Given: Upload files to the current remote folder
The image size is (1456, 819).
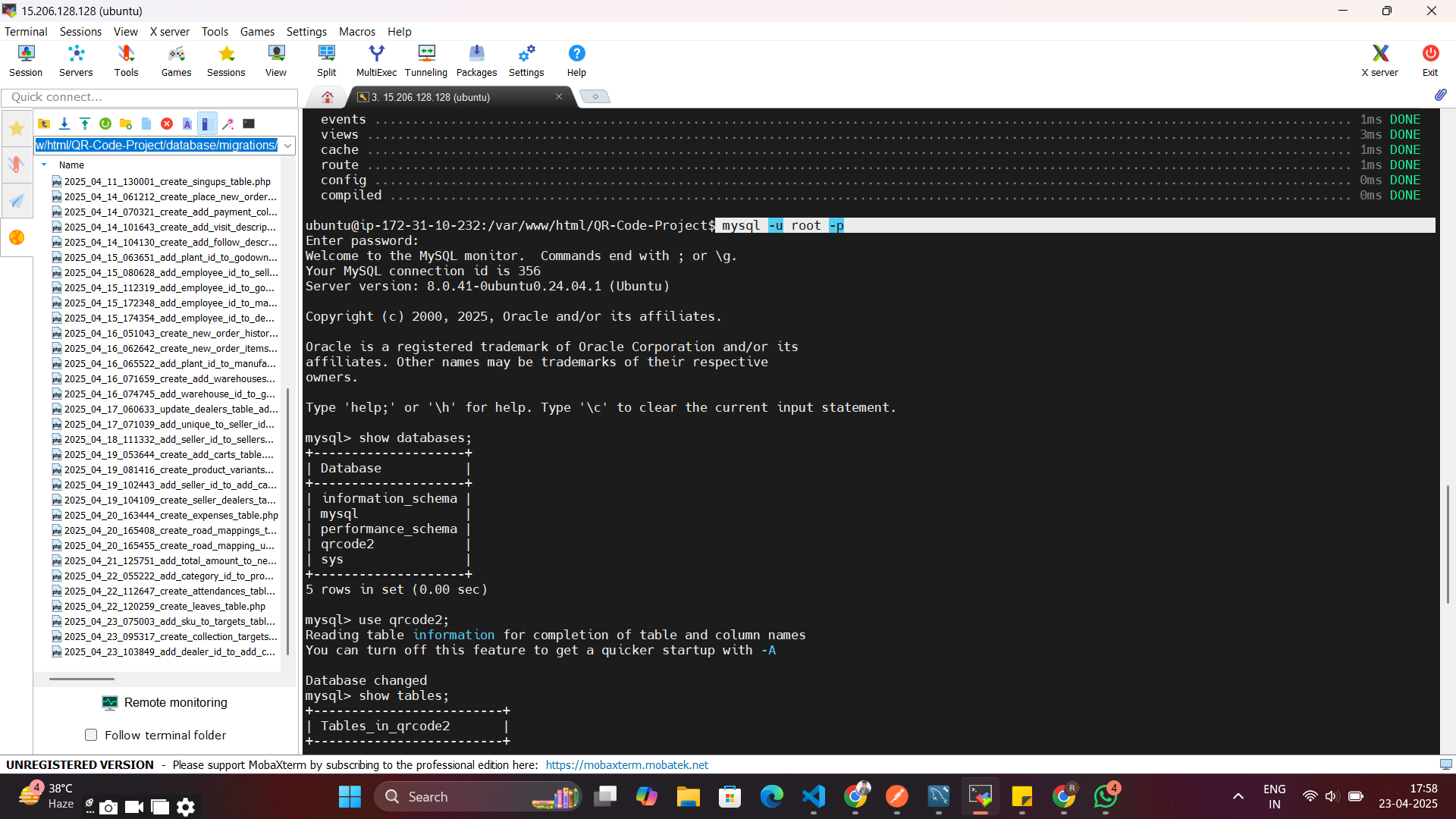Looking at the screenshot, I should tap(85, 124).
